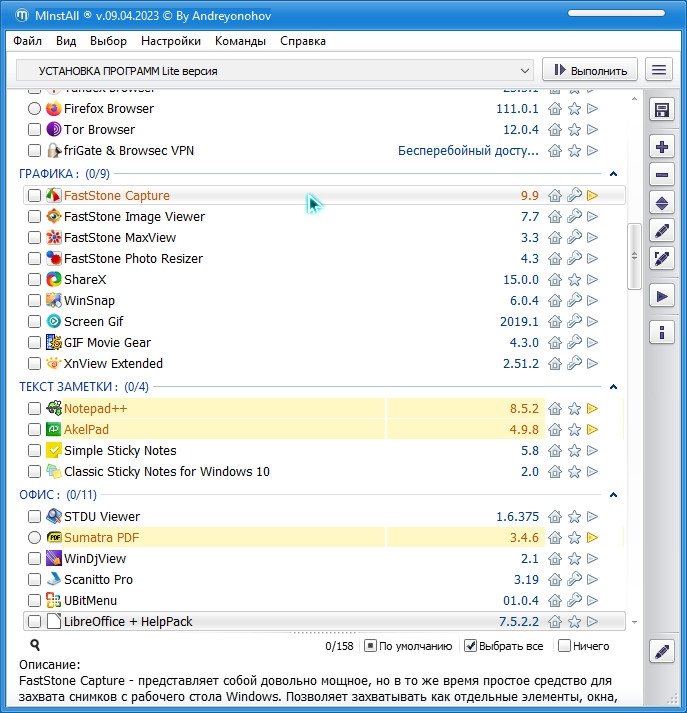Check the Tor Browser checkbox

[34, 130]
